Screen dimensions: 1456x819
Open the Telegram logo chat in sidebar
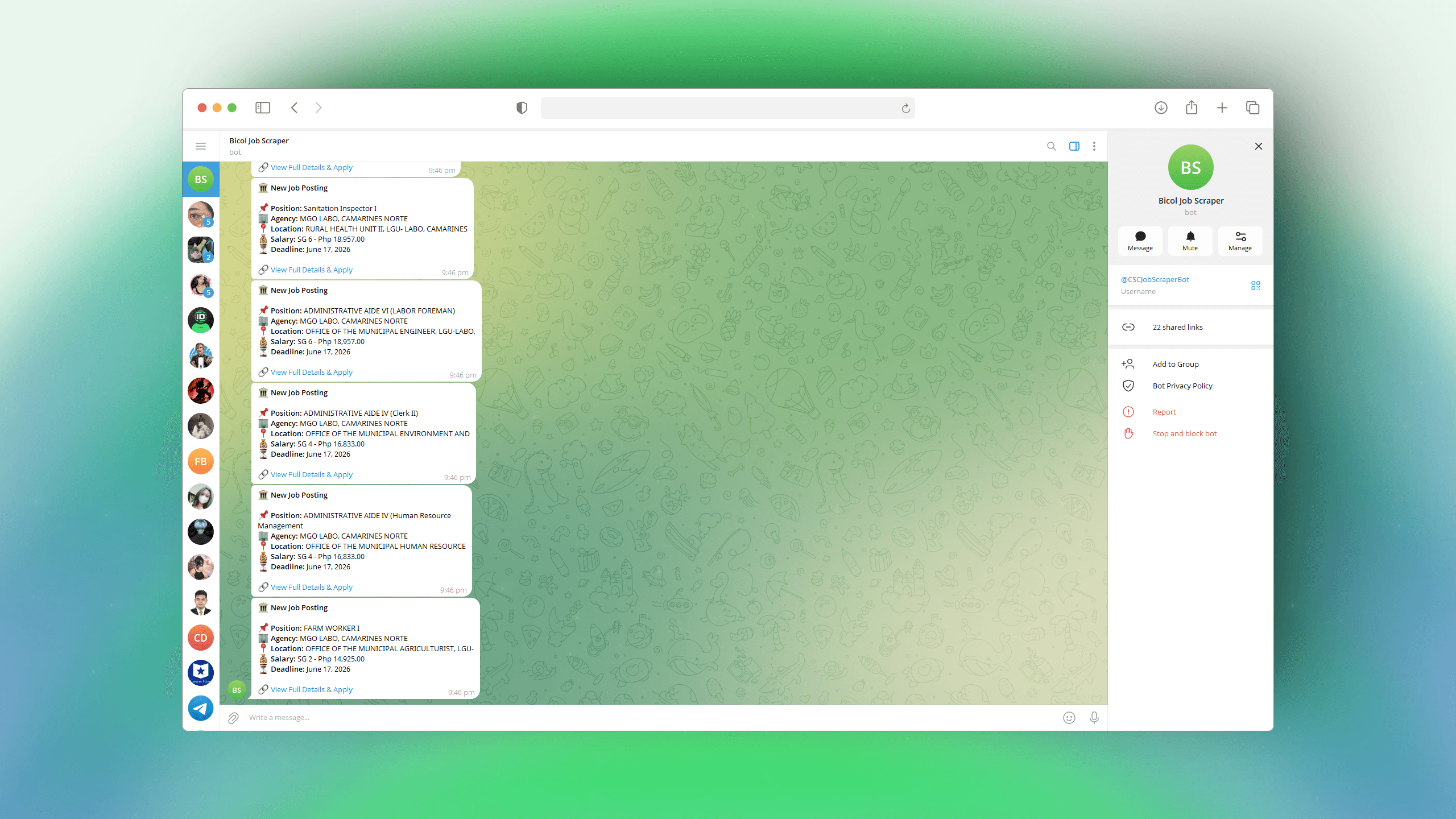[201, 708]
